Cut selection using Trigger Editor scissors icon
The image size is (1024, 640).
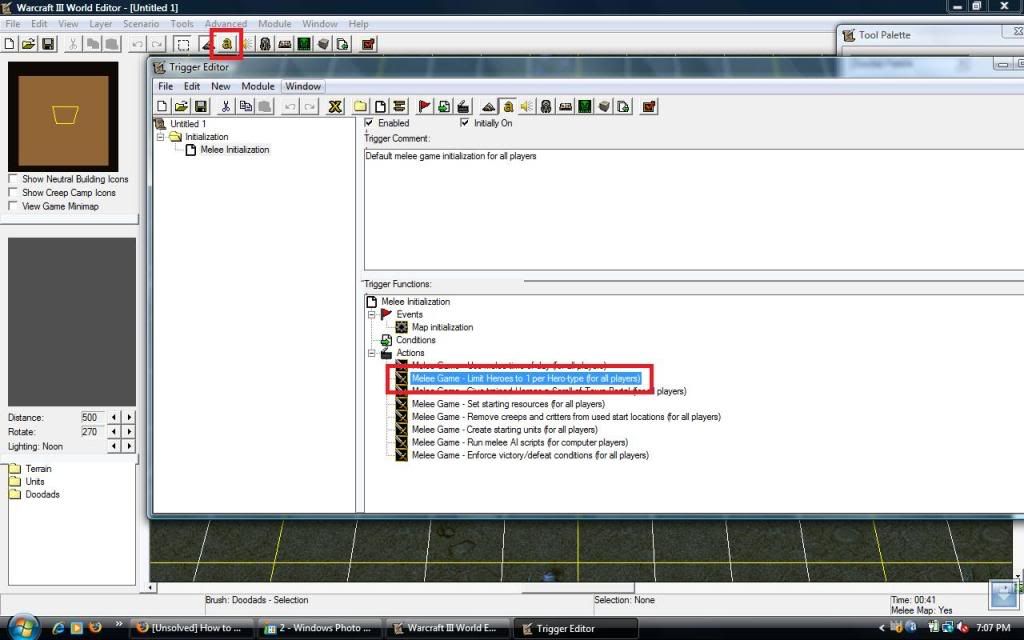(x=226, y=106)
